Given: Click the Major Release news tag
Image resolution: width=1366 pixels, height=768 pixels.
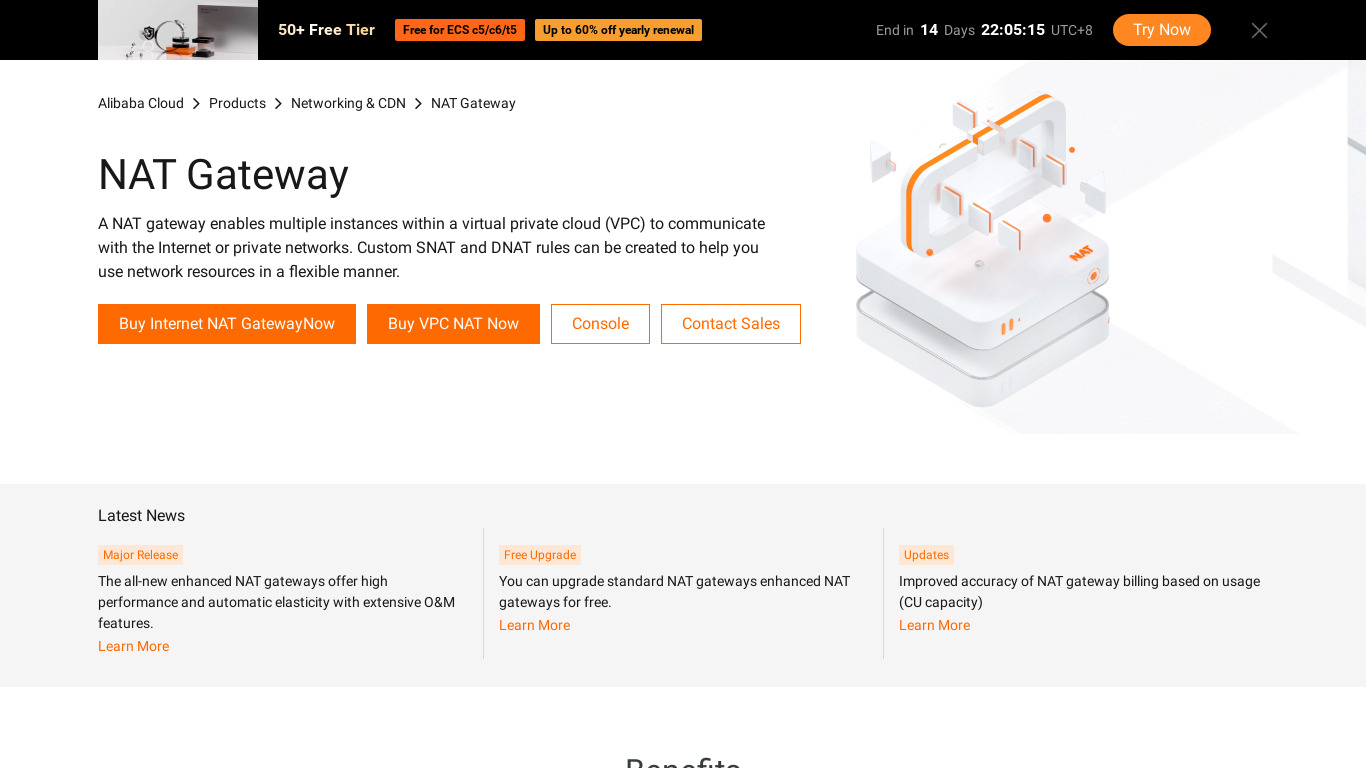Looking at the screenshot, I should pyautogui.click(x=141, y=555).
